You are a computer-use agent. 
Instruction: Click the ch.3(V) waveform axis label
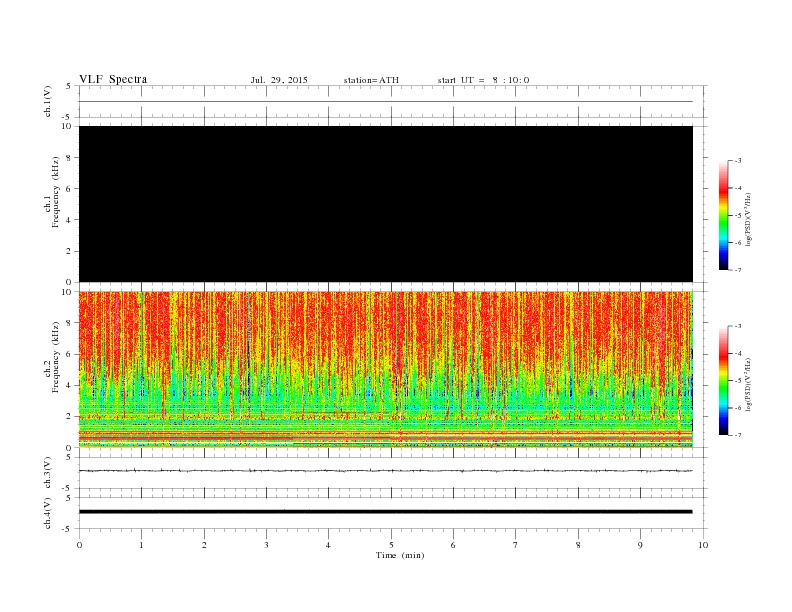pos(48,473)
